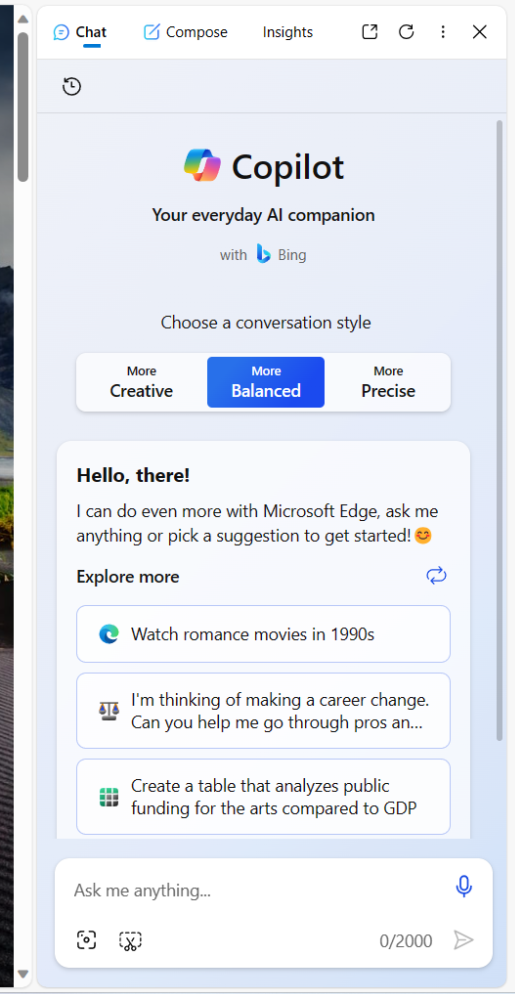515x994 pixels.
Task: Click the table icon on arts funding suggestion
Action: (109, 797)
